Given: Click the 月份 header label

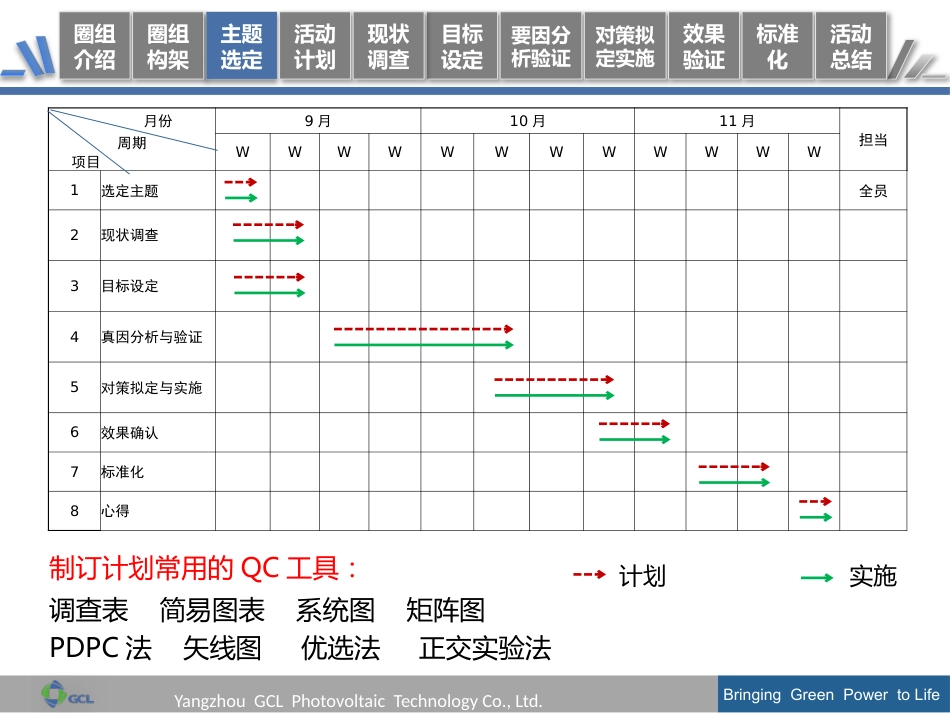Looking at the screenshot, I should pyautogui.click(x=158, y=121).
